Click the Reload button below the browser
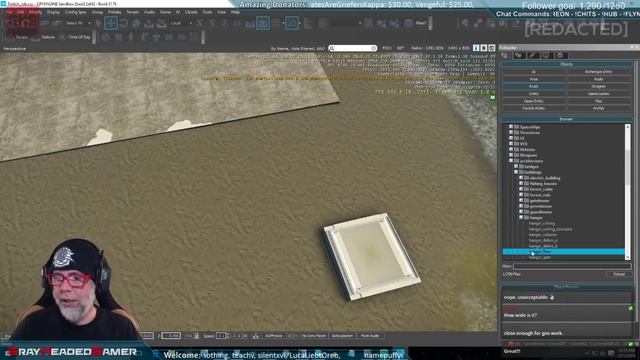This screenshot has height=360, width=640. [619, 274]
